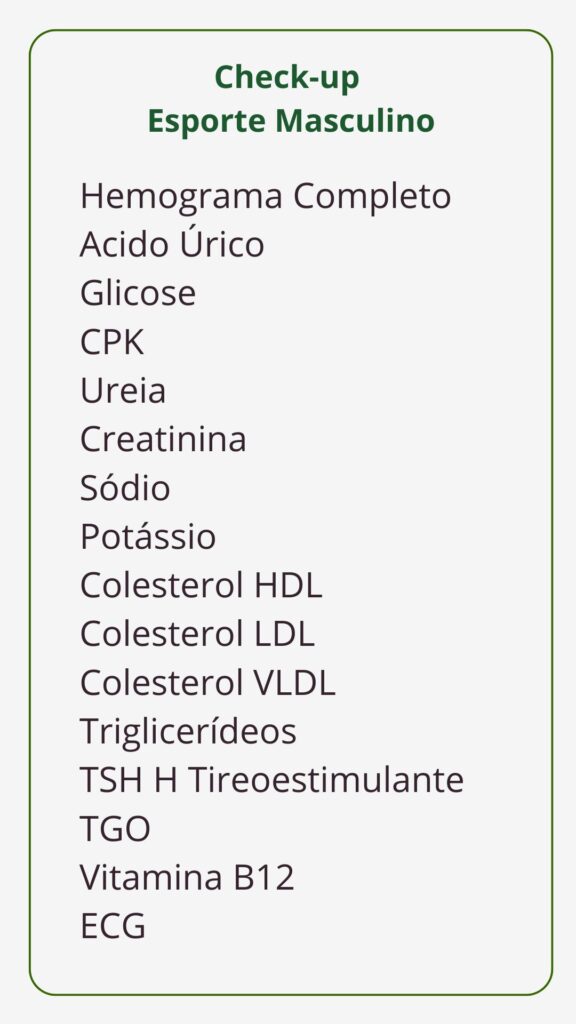576x1024 pixels.
Task: Select the Potássio exam item
Action: click(148, 536)
